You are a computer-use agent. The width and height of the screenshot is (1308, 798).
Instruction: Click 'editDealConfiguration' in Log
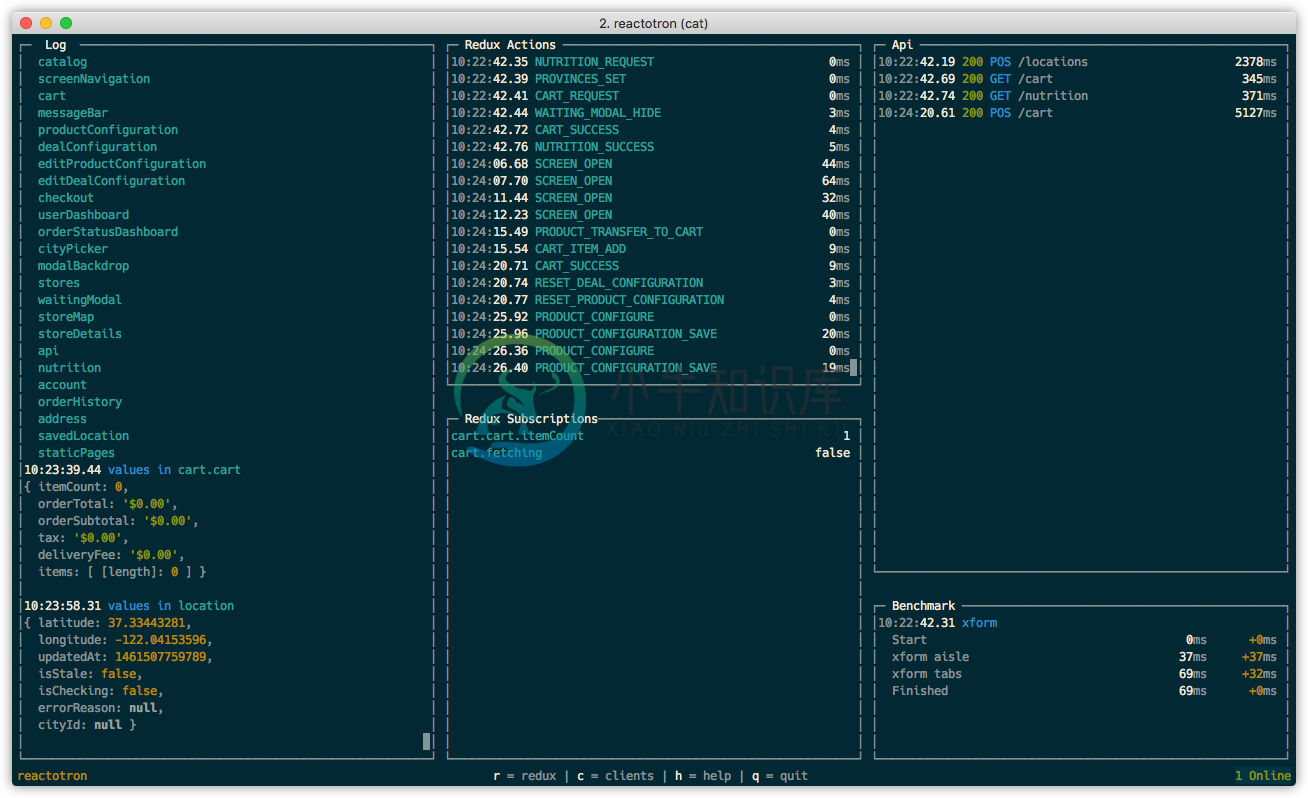[111, 181]
